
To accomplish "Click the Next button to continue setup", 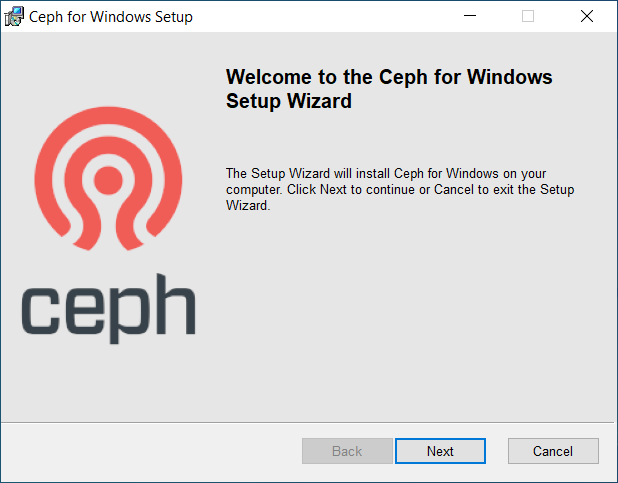I will (x=440, y=451).
